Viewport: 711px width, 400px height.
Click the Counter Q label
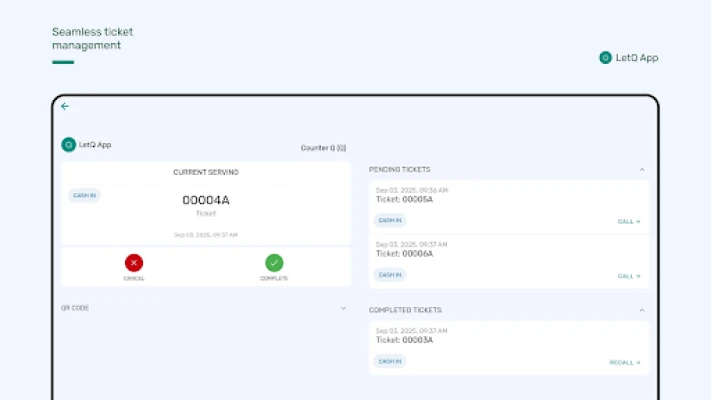(323, 148)
